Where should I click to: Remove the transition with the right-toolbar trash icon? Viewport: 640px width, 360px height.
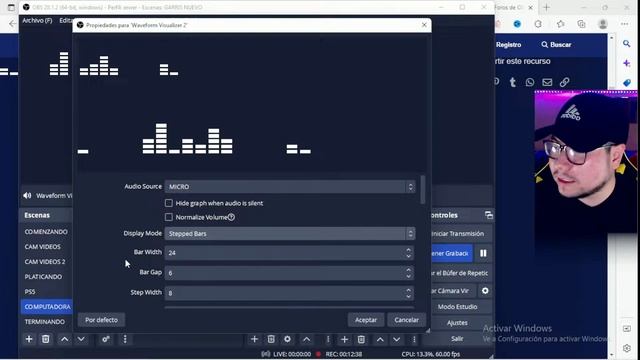361,339
